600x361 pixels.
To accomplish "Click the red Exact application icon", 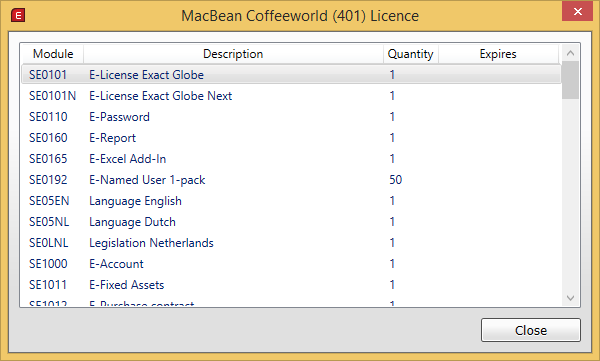I will click(x=18, y=16).
